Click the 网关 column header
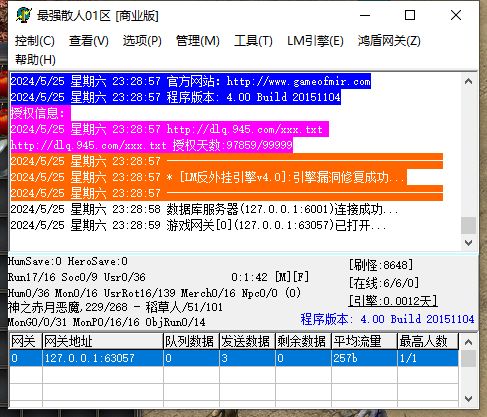Screen dimensions: 487x417 tap(25, 341)
